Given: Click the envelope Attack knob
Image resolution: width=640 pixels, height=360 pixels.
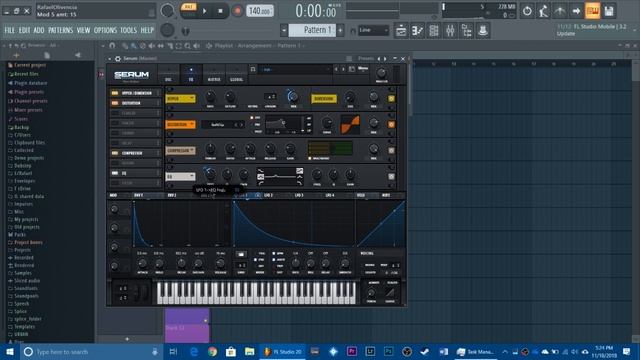Looking at the screenshot, I should [142, 263].
